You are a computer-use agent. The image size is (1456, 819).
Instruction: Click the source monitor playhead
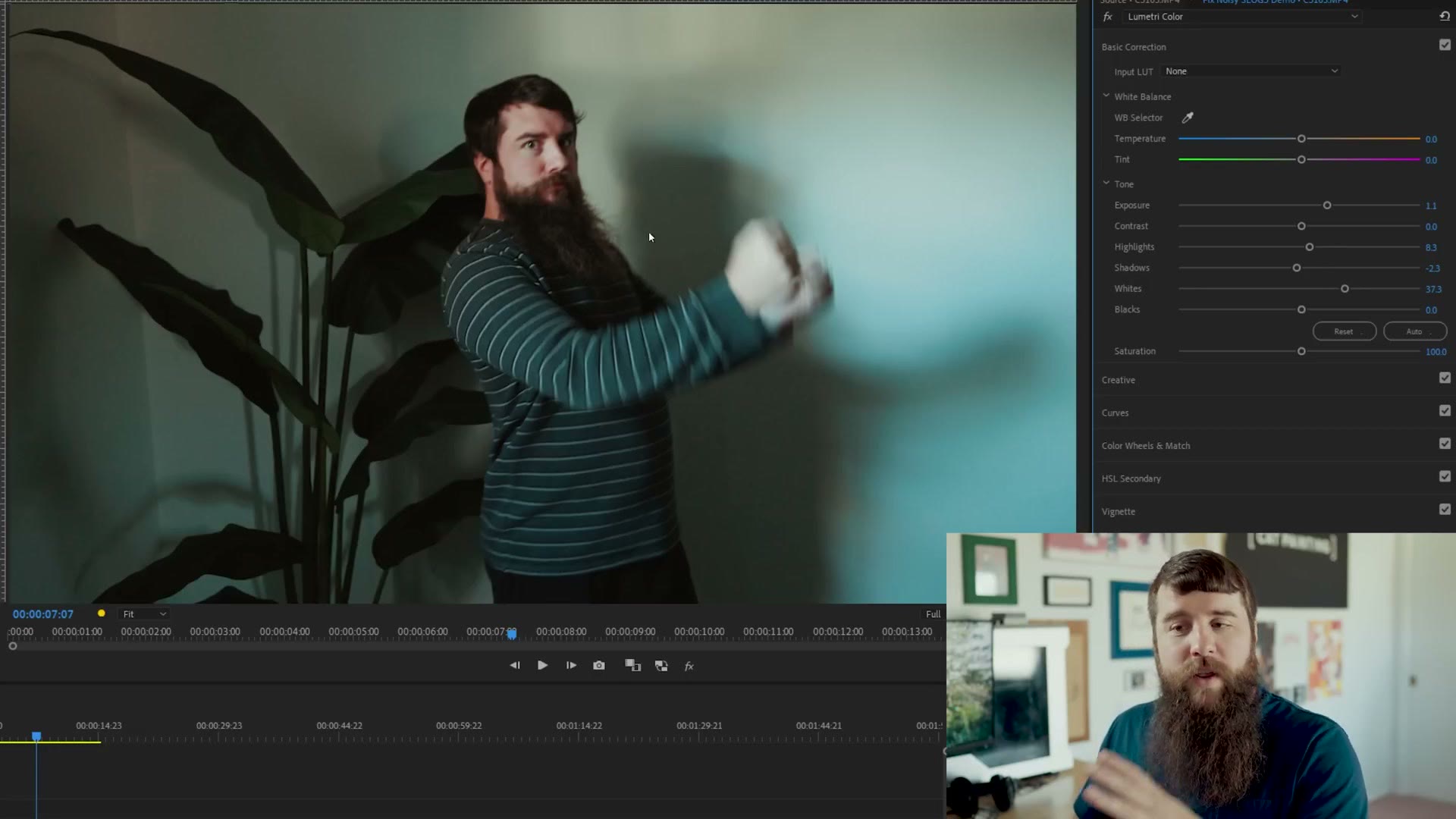(x=512, y=633)
